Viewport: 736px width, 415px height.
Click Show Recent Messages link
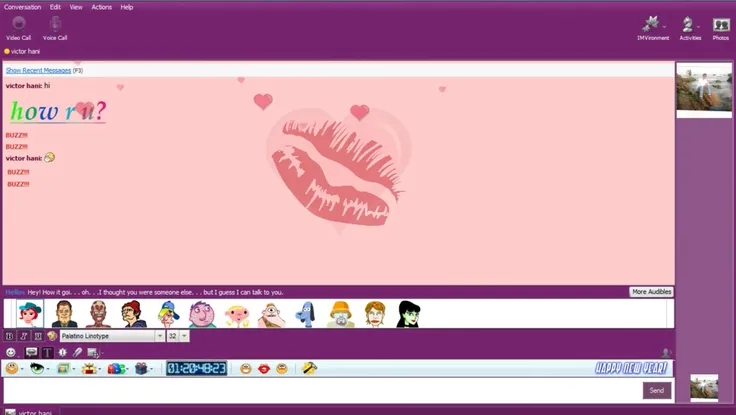point(38,70)
